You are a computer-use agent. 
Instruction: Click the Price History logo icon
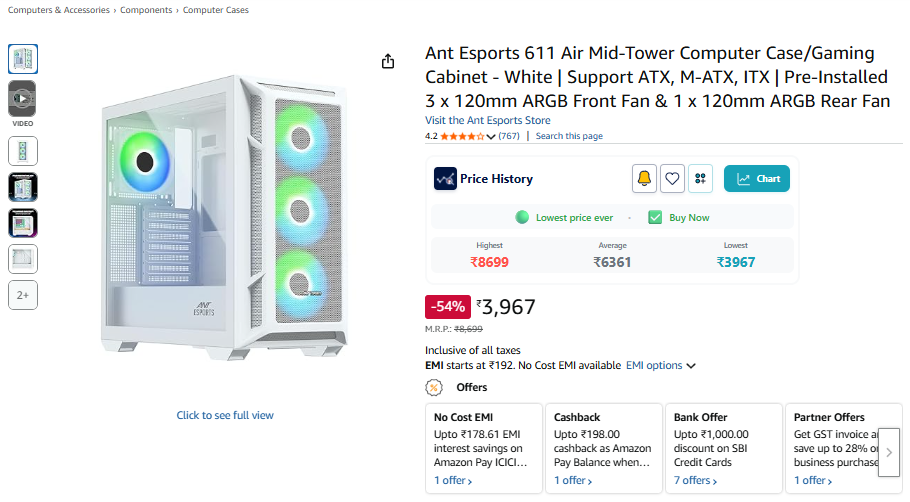point(445,179)
